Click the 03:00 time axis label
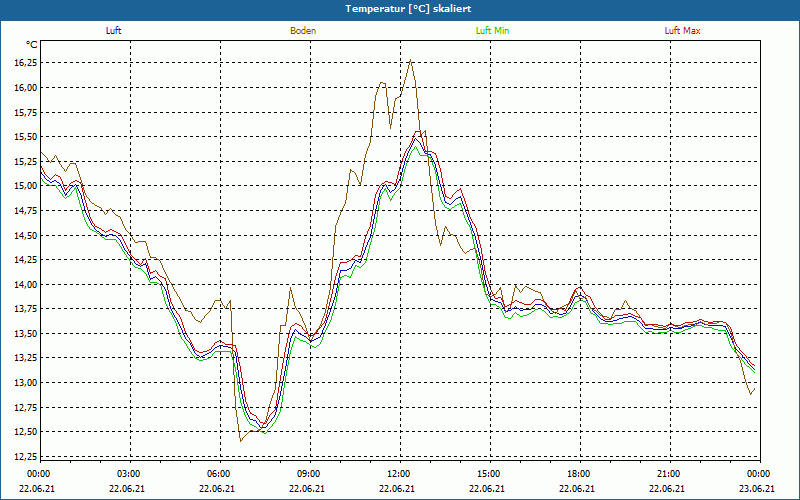 pos(130,474)
